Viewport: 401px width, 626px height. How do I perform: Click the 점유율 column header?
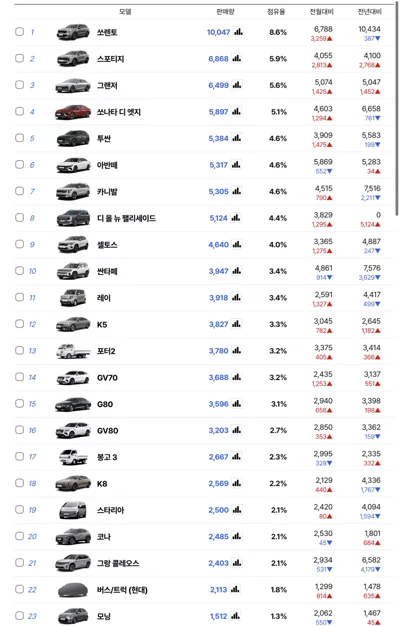276,12
